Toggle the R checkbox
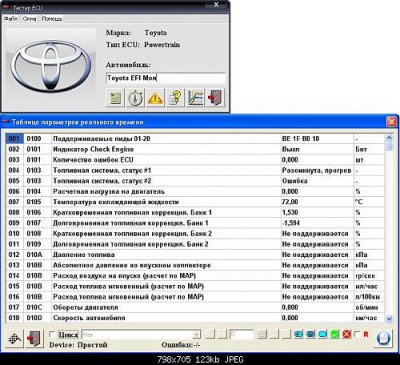The height and width of the screenshot is (365, 400). (x=357, y=334)
